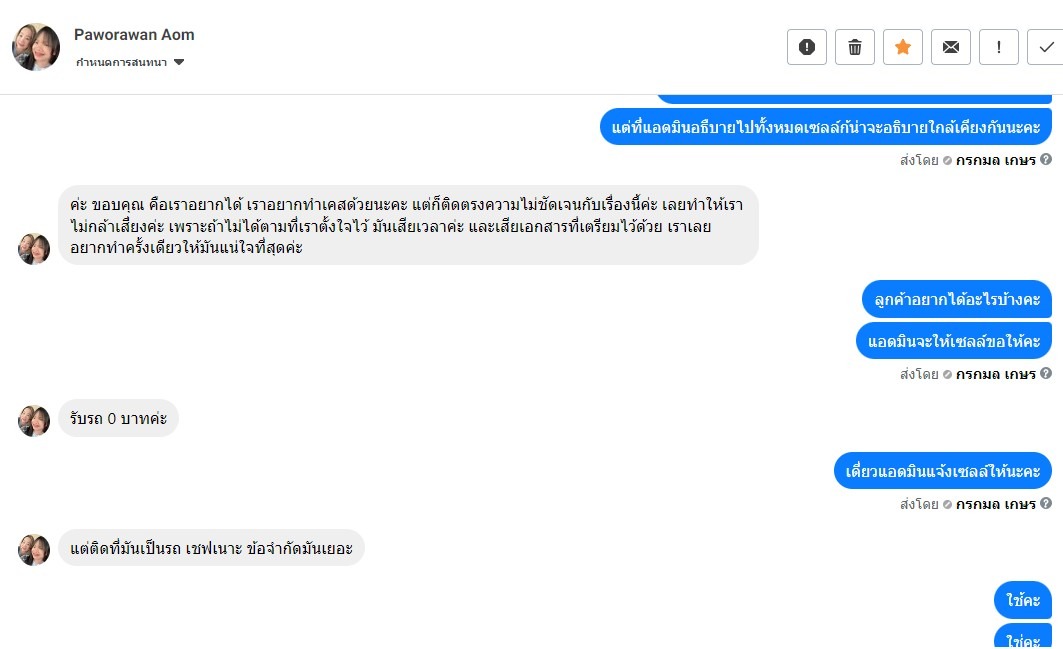
Task: Click the avatar beside รับรถ 0 บาทค่ะ
Action: [x=34, y=421]
